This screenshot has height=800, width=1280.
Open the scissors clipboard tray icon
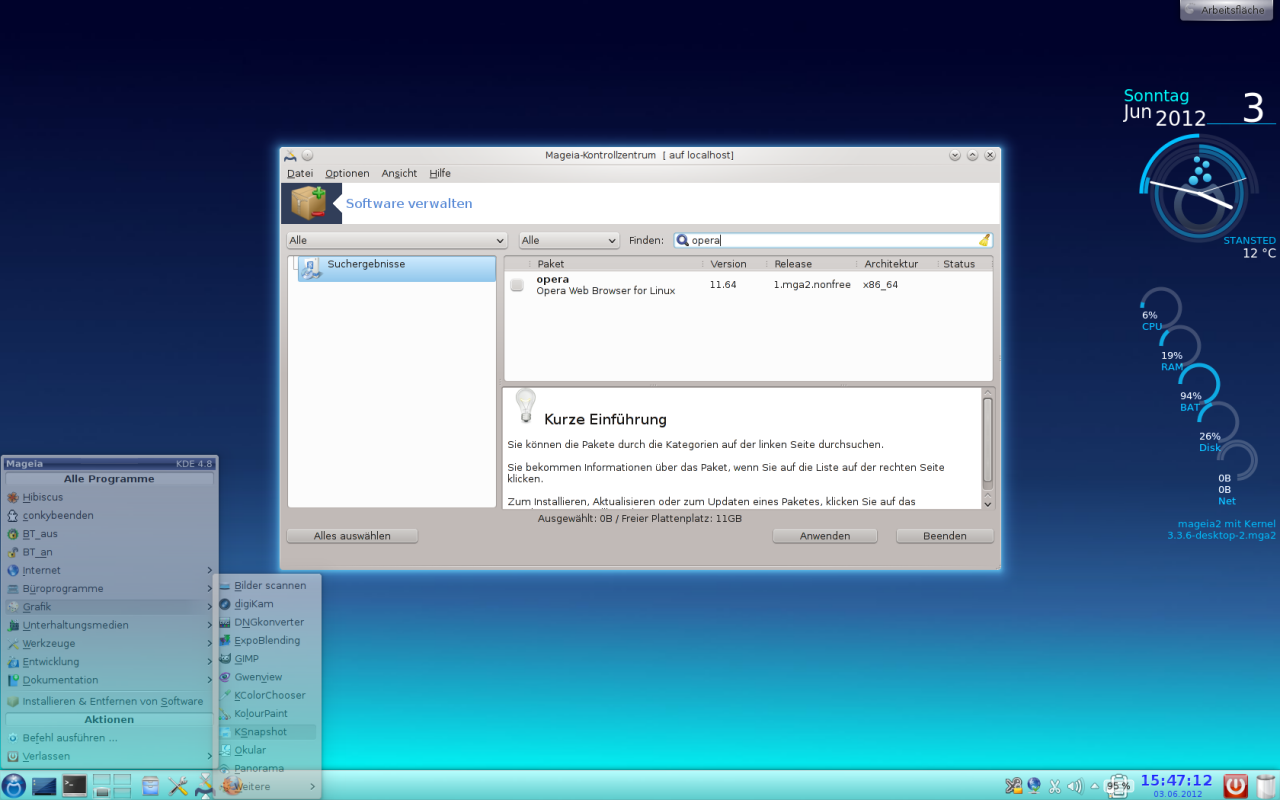[1054, 786]
